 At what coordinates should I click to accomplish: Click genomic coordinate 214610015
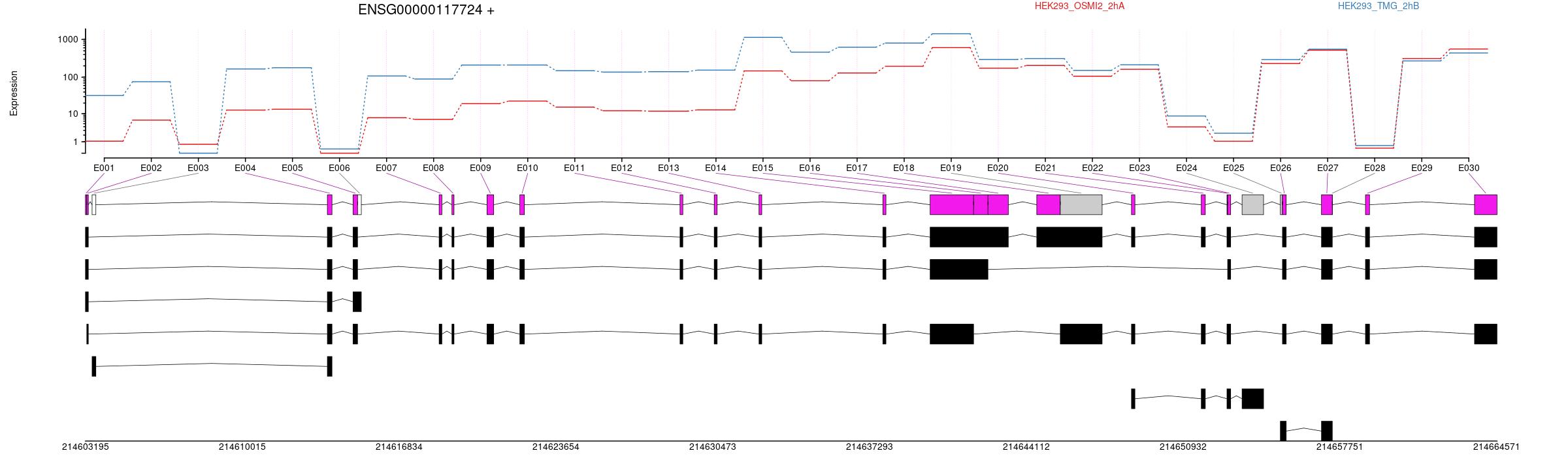pos(242,447)
